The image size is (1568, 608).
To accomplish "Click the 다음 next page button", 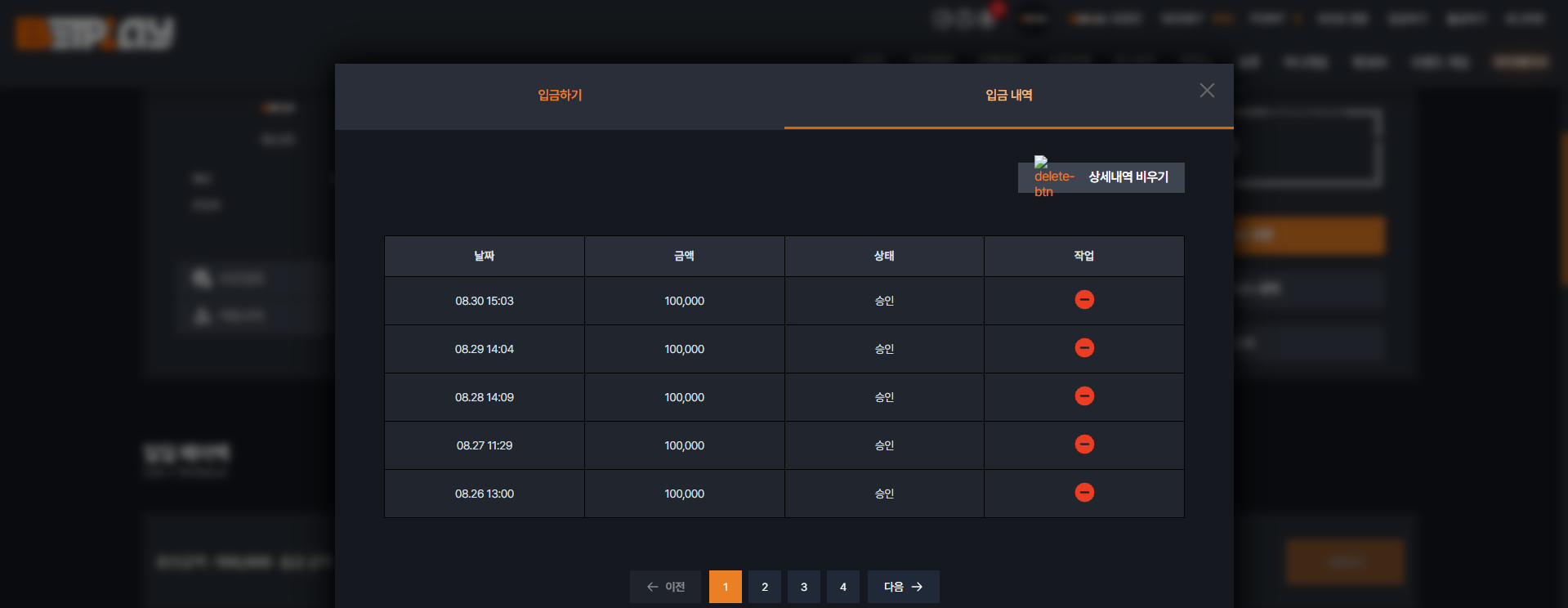I will click(904, 587).
